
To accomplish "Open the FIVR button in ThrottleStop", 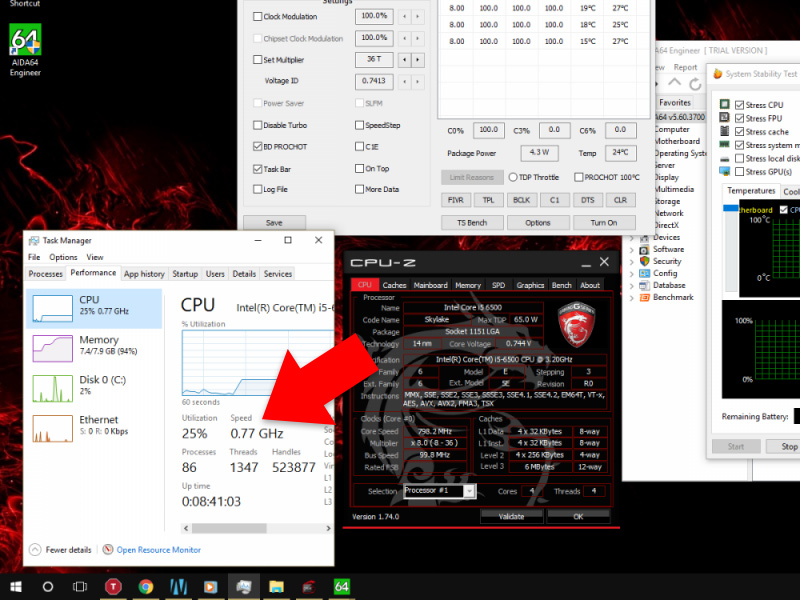I will 456,200.
